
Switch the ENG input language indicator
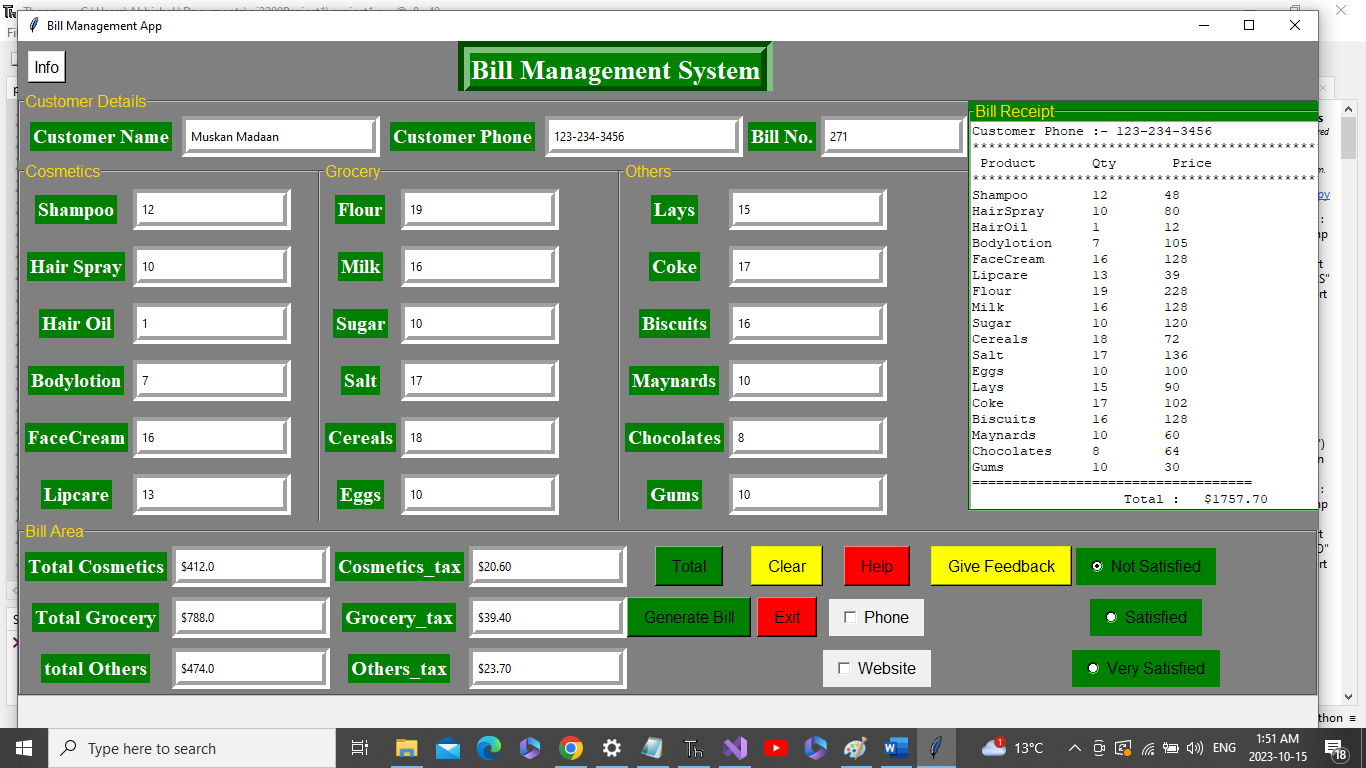[1224, 747]
